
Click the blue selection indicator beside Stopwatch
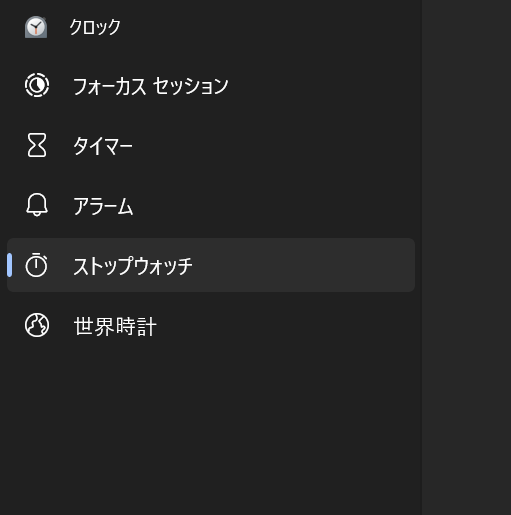pyautogui.click(x=9, y=265)
